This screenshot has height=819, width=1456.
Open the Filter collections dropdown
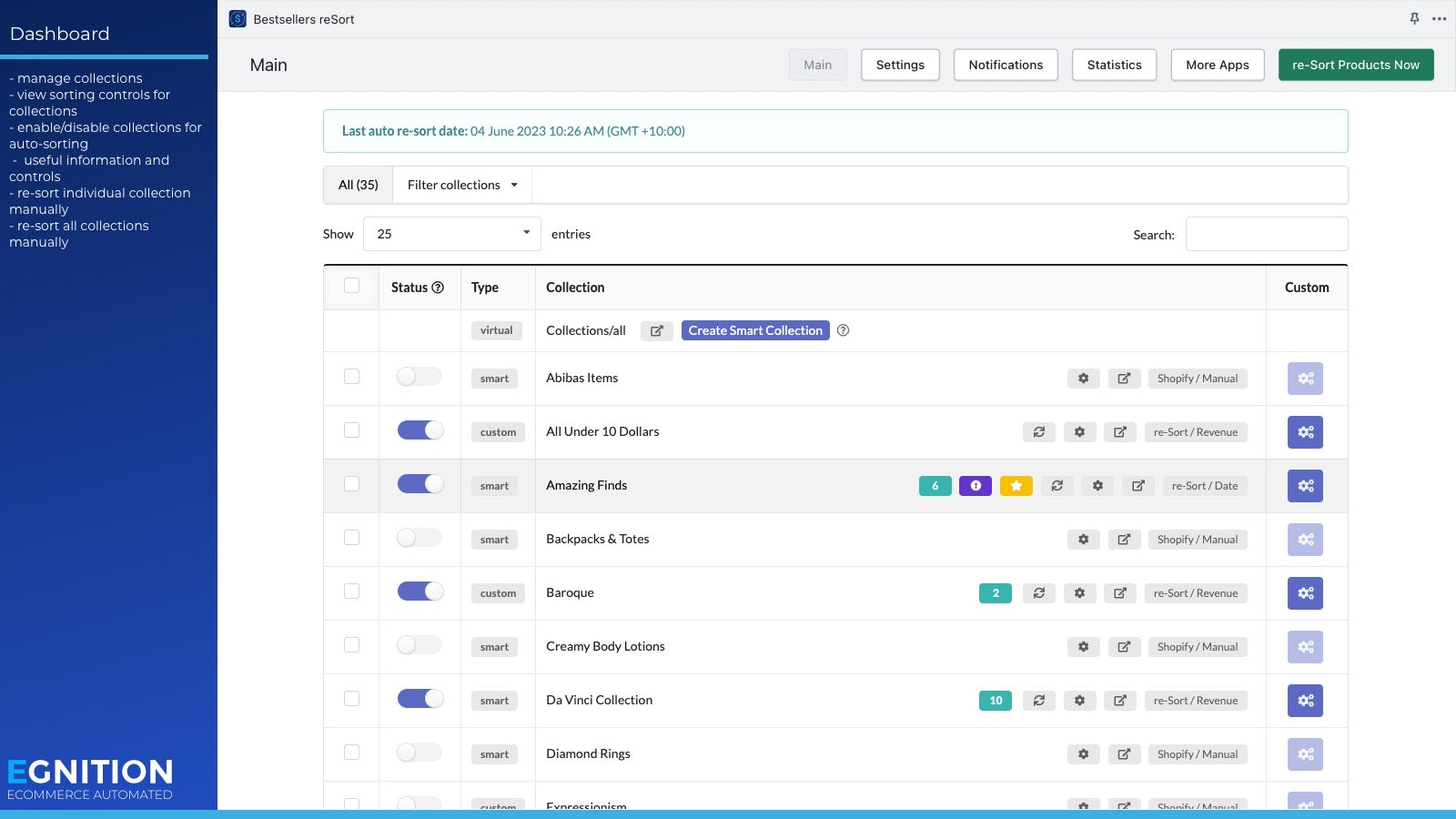pos(461,184)
